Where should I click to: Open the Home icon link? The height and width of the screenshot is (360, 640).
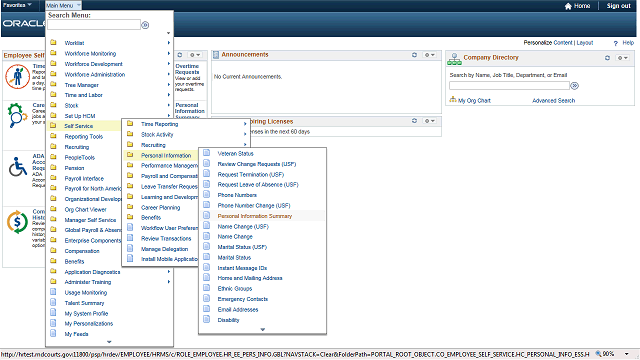pos(568,6)
